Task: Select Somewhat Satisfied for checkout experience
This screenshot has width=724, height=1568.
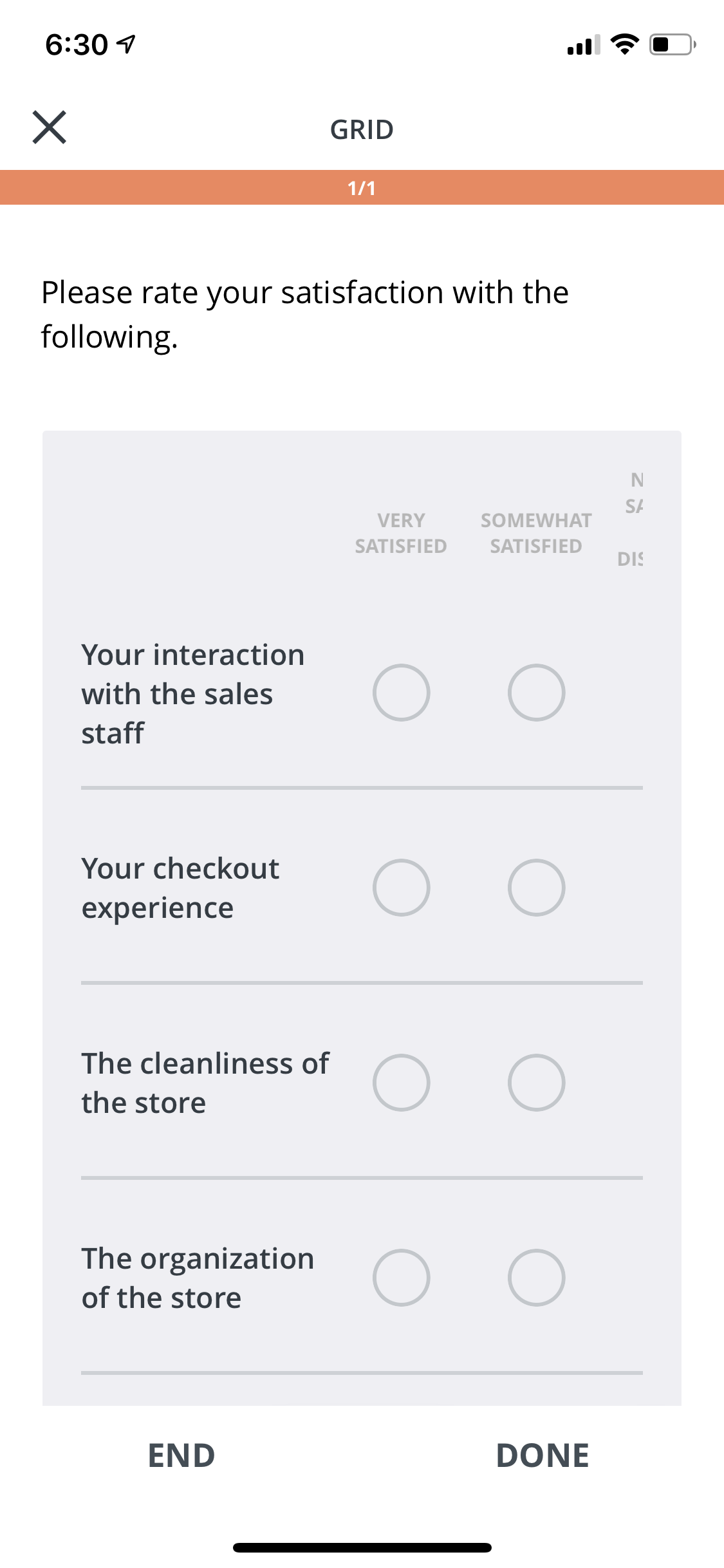Action: pos(536,888)
